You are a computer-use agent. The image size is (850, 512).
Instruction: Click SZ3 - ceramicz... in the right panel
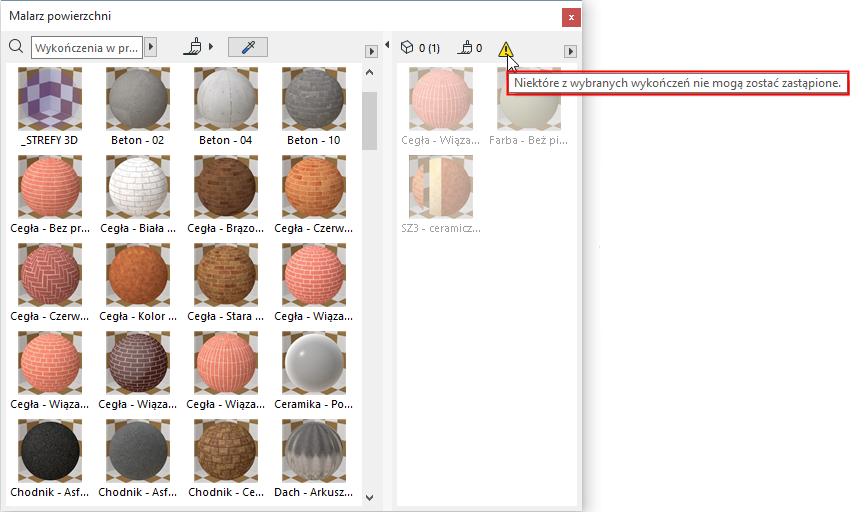[441, 187]
